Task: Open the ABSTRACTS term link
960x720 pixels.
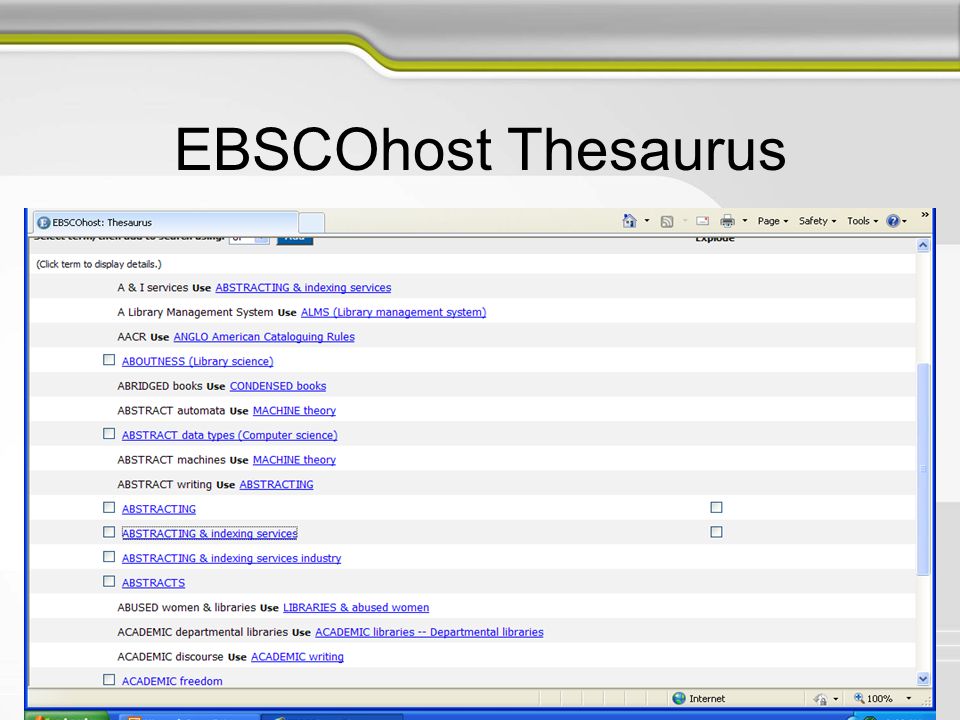Action: point(153,583)
